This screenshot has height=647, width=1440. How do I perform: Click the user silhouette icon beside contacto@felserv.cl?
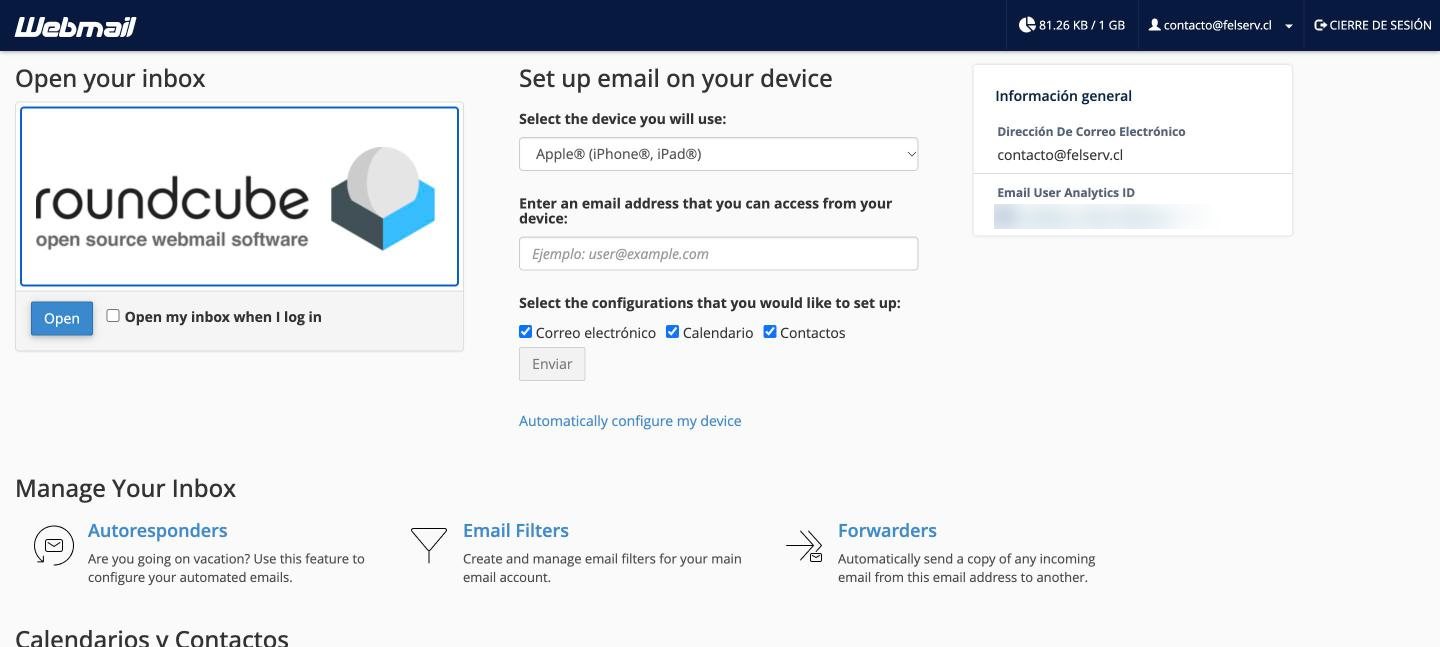tap(1154, 25)
